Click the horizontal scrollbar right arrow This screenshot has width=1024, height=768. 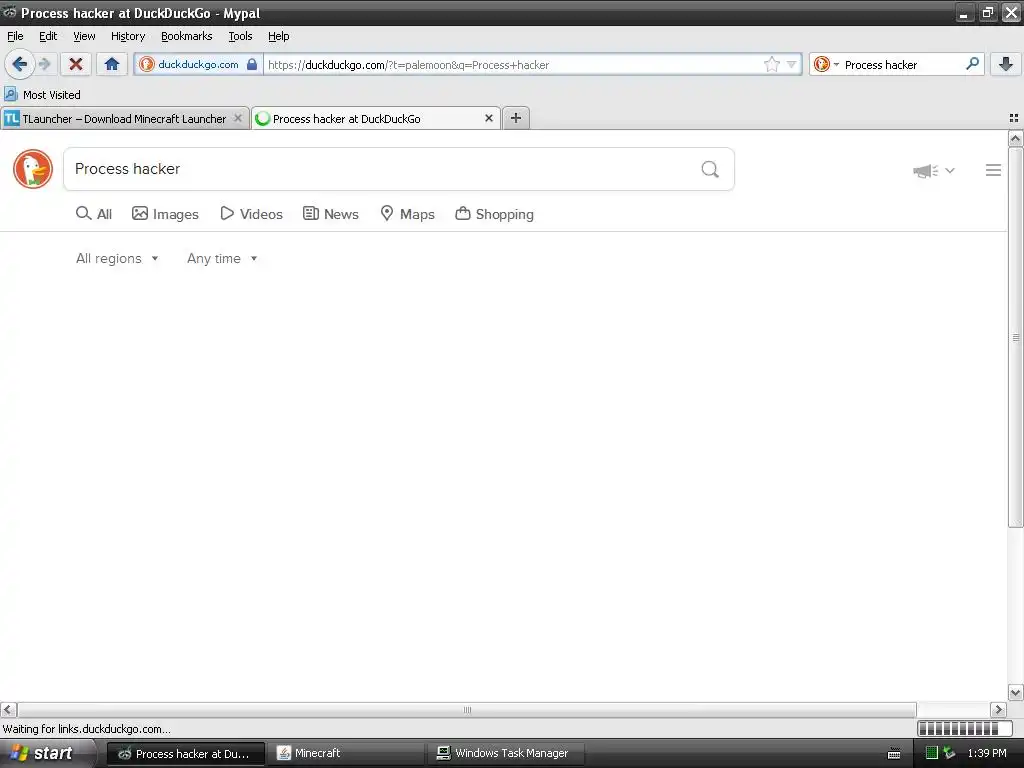point(999,709)
